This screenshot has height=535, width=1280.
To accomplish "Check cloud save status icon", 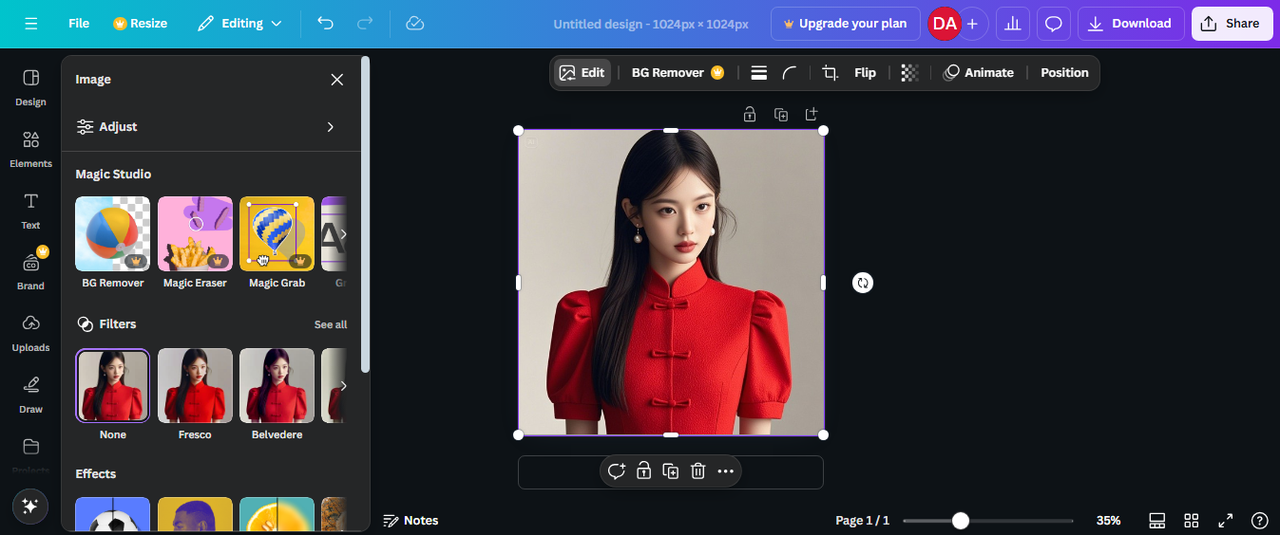I will (415, 23).
